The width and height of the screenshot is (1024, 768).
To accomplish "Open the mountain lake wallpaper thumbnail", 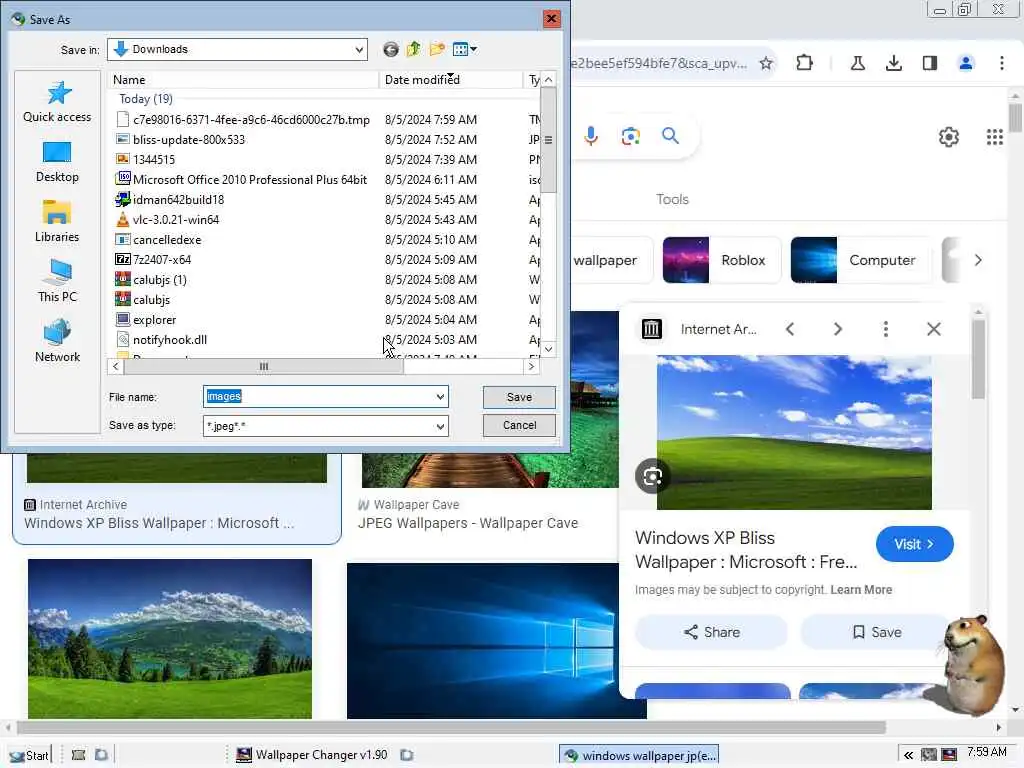I will (x=170, y=639).
